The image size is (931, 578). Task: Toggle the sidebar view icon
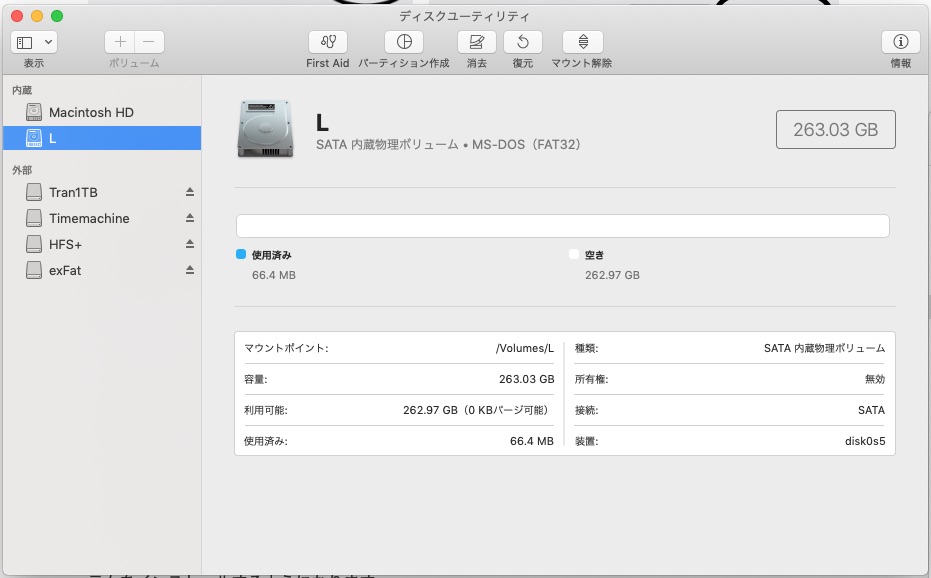point(25,42)
